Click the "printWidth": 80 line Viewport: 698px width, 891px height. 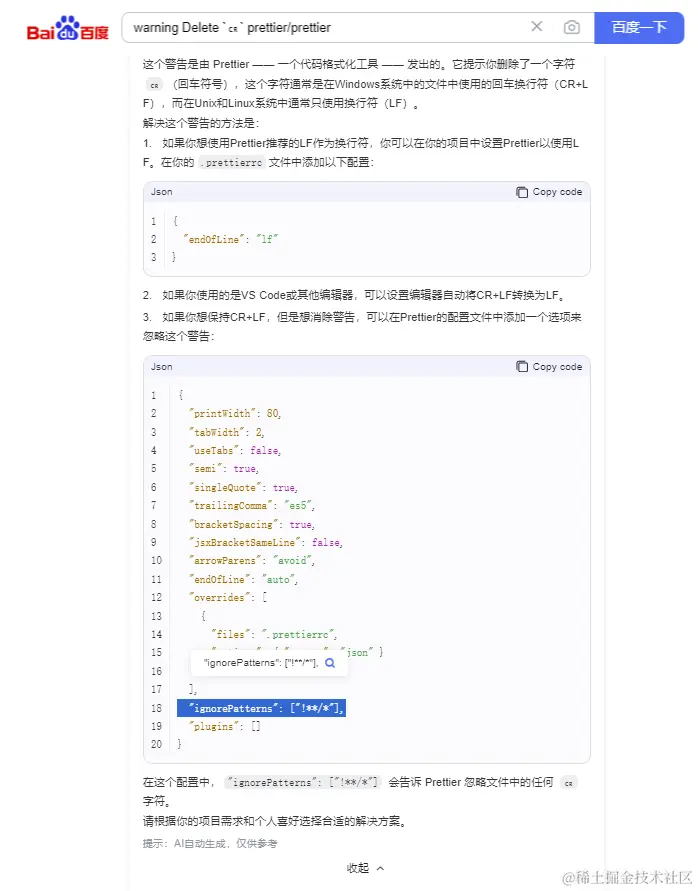pos(235,413)
